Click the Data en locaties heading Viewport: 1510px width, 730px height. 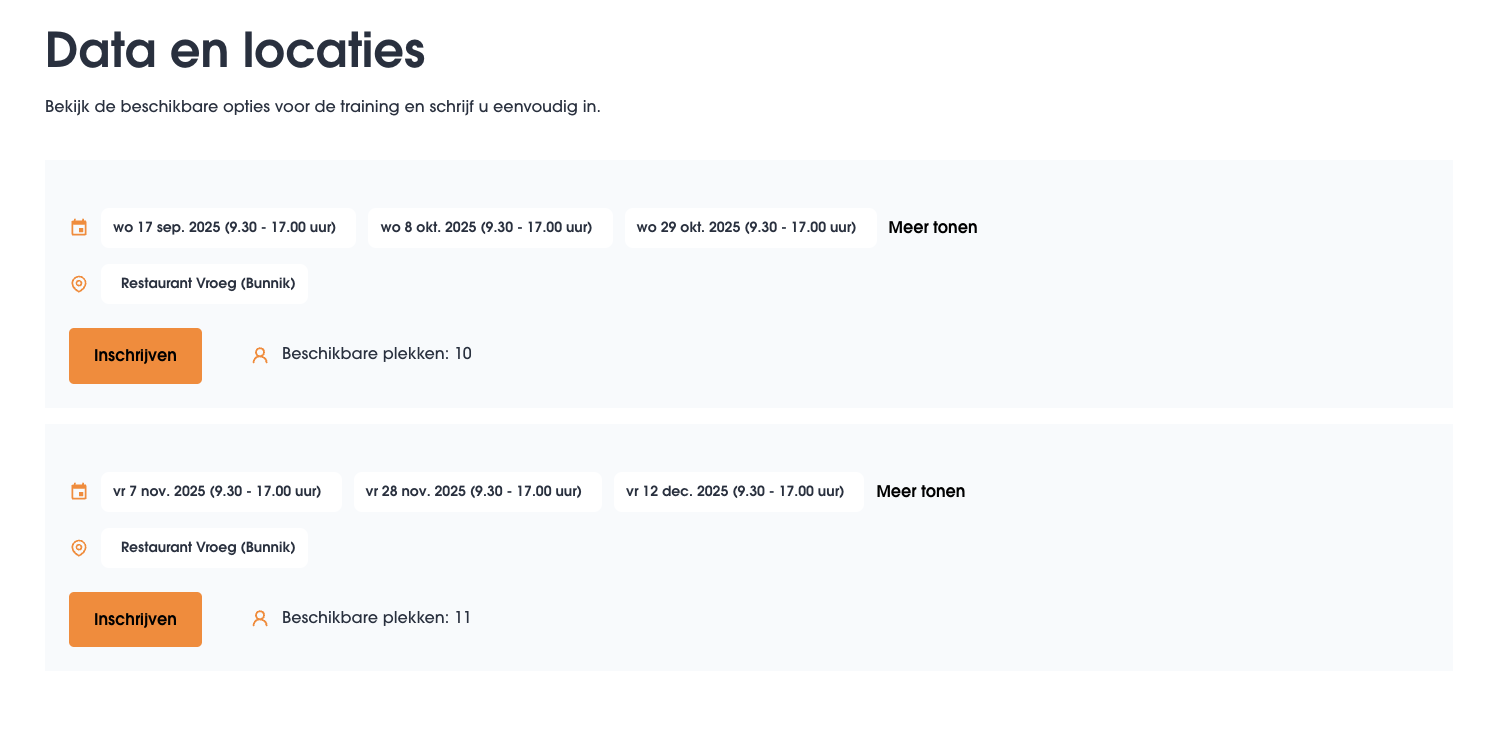pos(235,51)
